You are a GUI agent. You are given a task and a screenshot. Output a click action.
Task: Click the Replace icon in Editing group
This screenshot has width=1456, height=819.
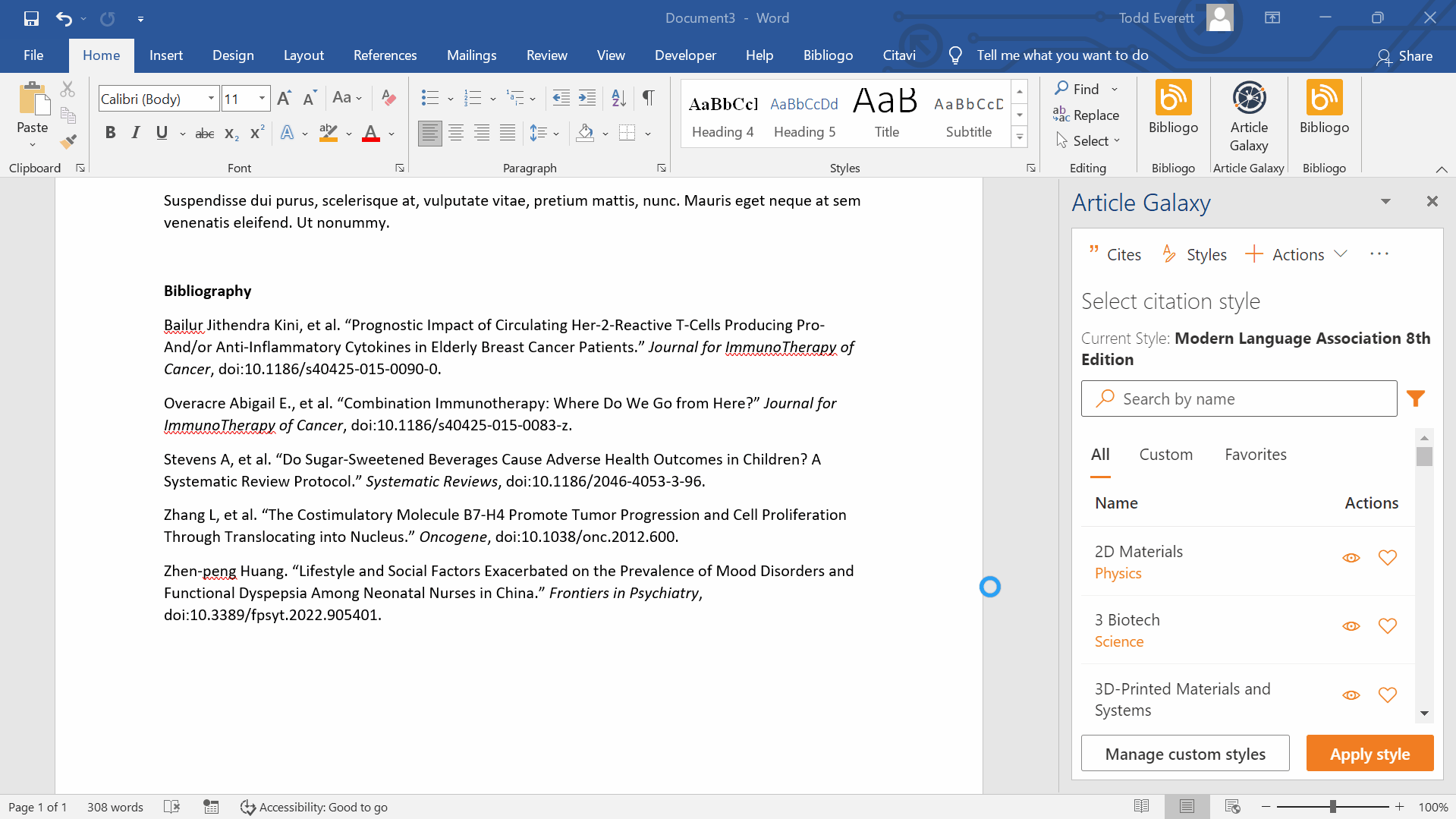[1086, 115]
